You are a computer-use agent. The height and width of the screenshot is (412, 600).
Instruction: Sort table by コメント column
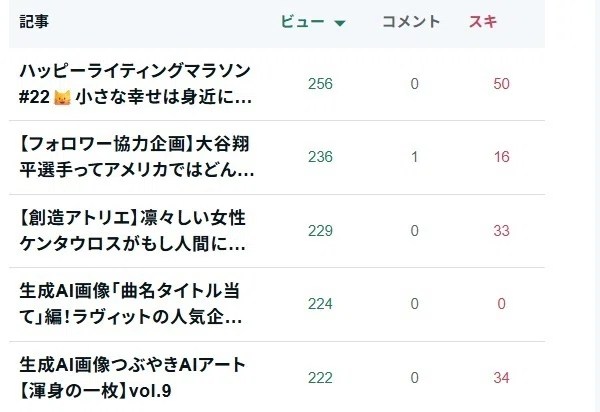(x=411, y=21)
